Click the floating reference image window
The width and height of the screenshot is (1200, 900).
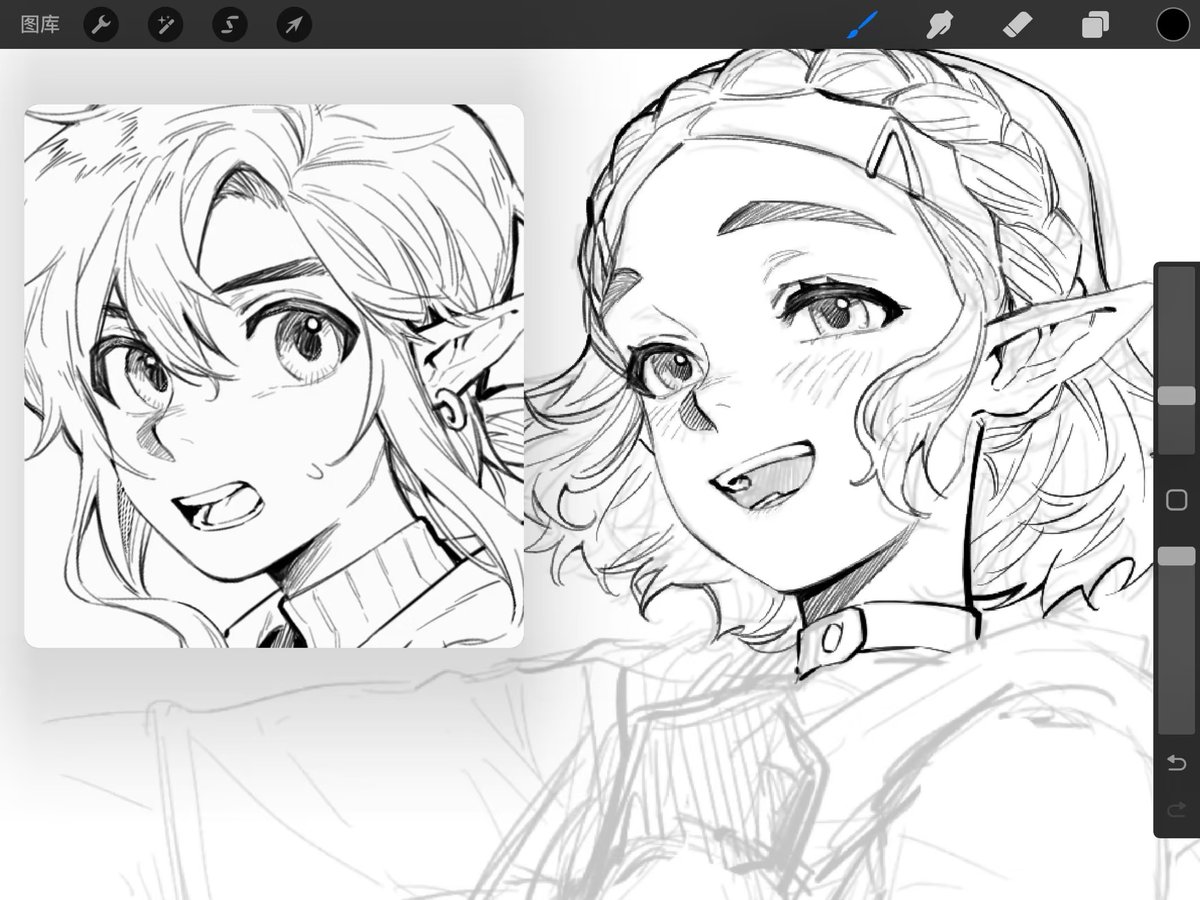pyautogui.click(x=274, y=376)
